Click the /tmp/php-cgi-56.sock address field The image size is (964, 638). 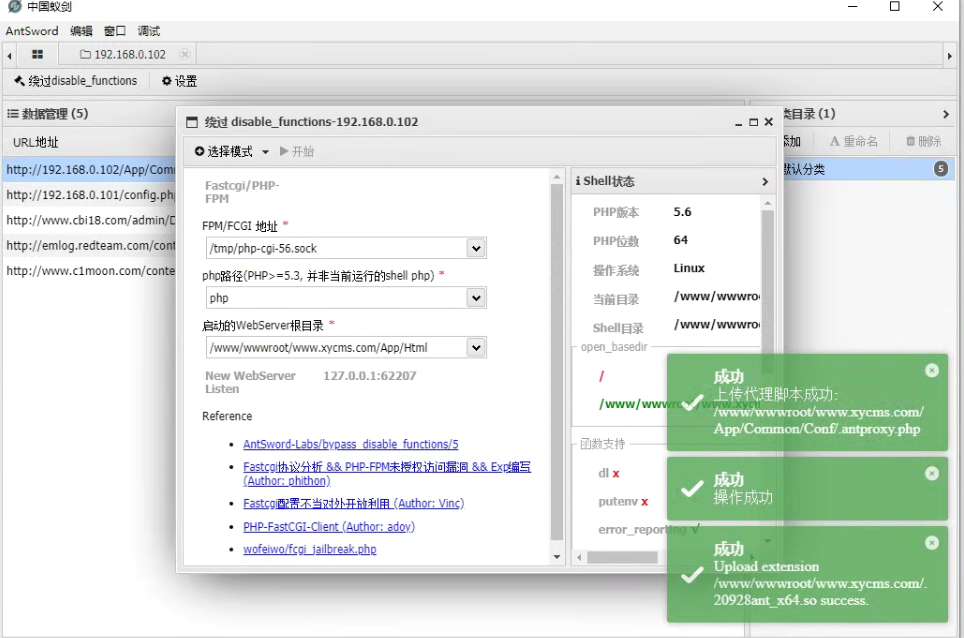(337, 248)
